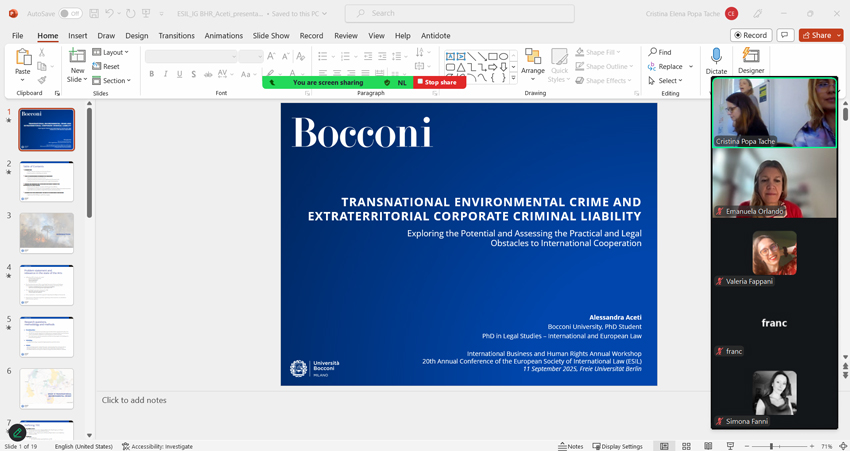Start Slide Show from status bar icon
Image resolution: width=850 pixels, height=451 pixels.
point(730,446)
